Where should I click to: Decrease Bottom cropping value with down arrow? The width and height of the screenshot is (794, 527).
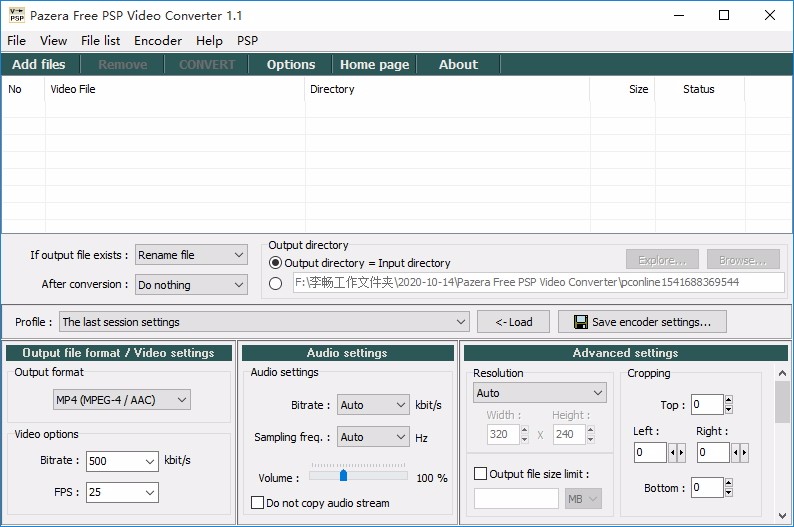coord(728,492)
